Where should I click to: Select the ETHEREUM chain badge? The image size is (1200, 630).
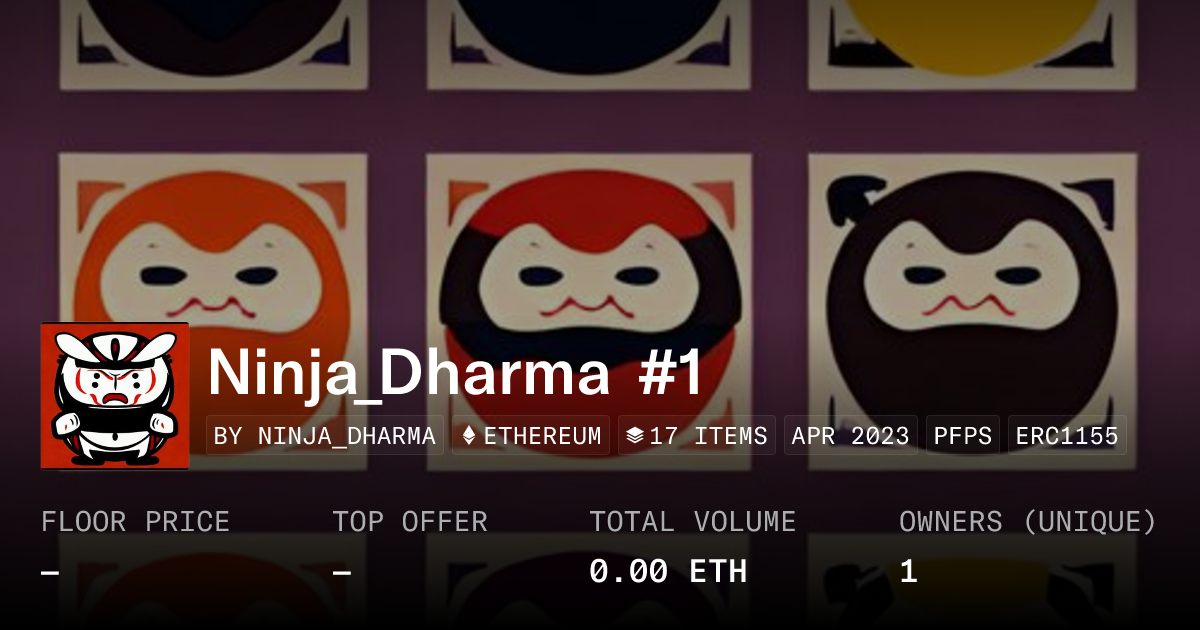click(531, 436)
